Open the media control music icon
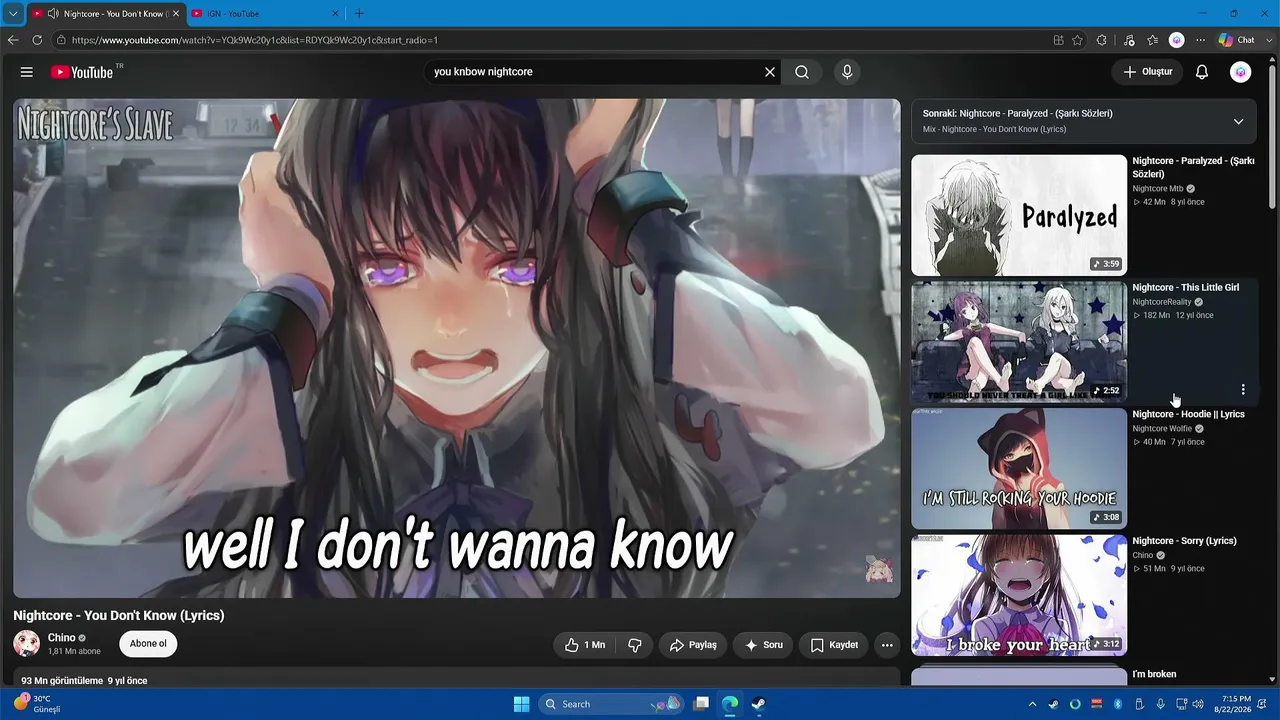Image resolution: width=1280 pixels, height=720 pixels. tap(1129, 40)
